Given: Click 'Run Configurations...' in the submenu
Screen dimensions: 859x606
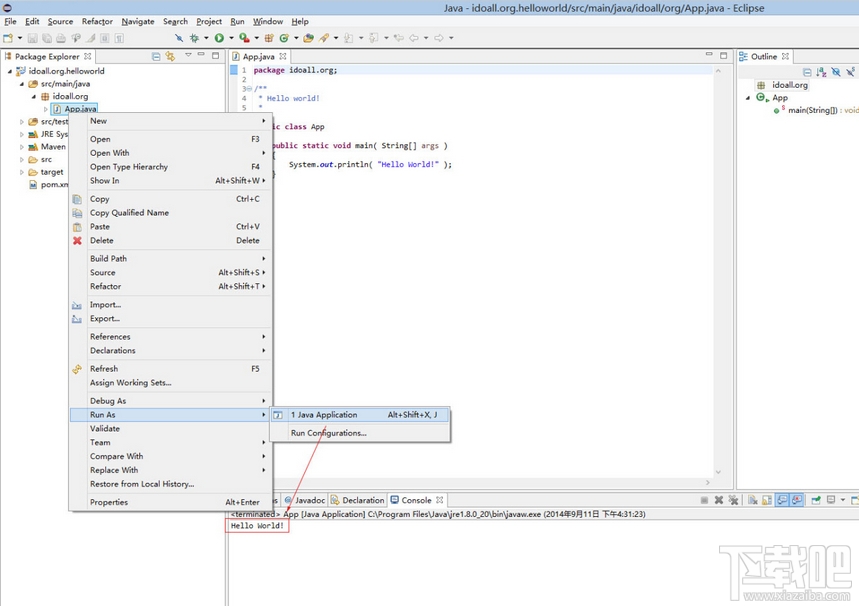Looking at the screenshot, I should pos(328,433).
